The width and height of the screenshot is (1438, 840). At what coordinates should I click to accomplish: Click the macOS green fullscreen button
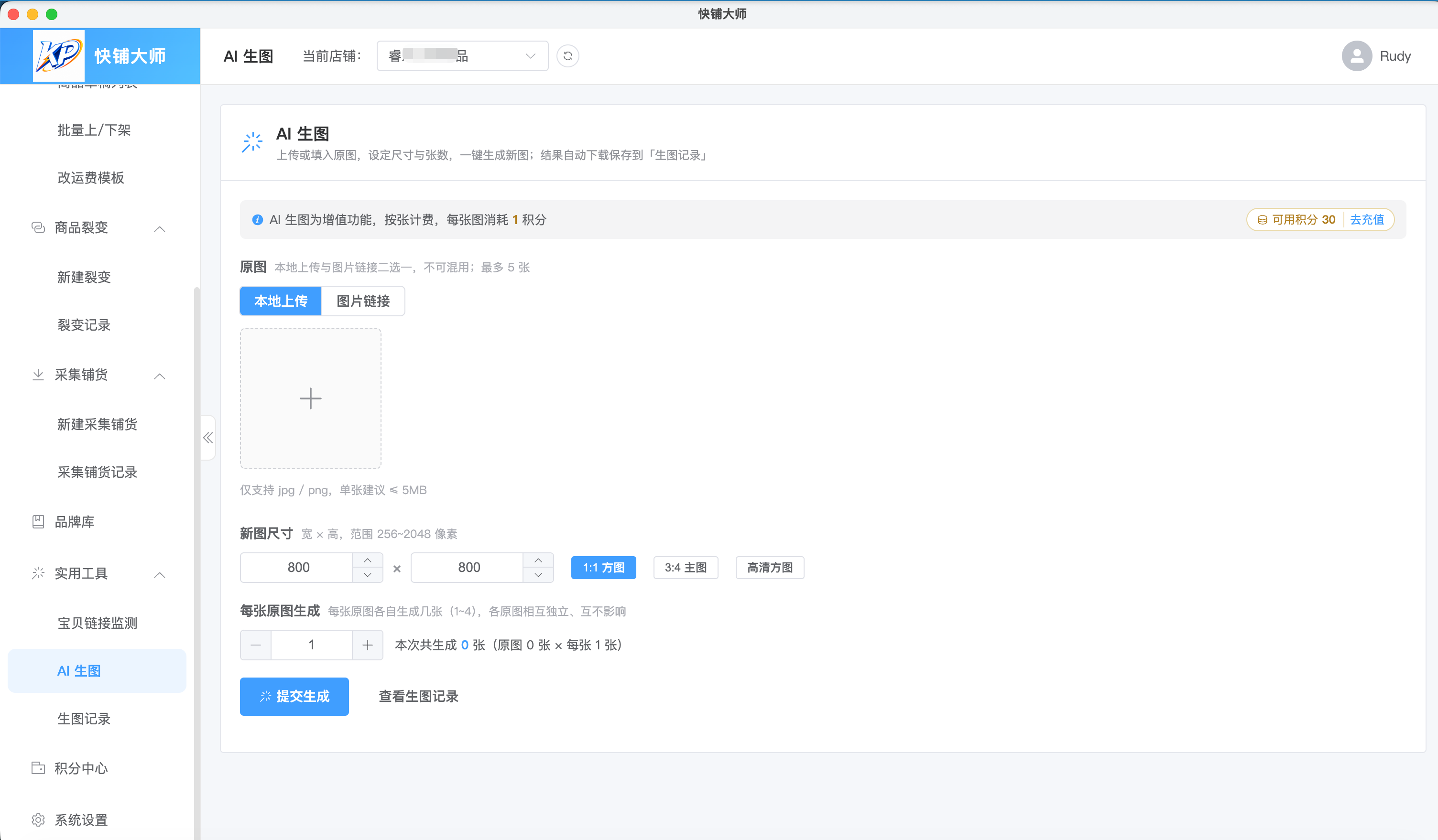(51, 14)
